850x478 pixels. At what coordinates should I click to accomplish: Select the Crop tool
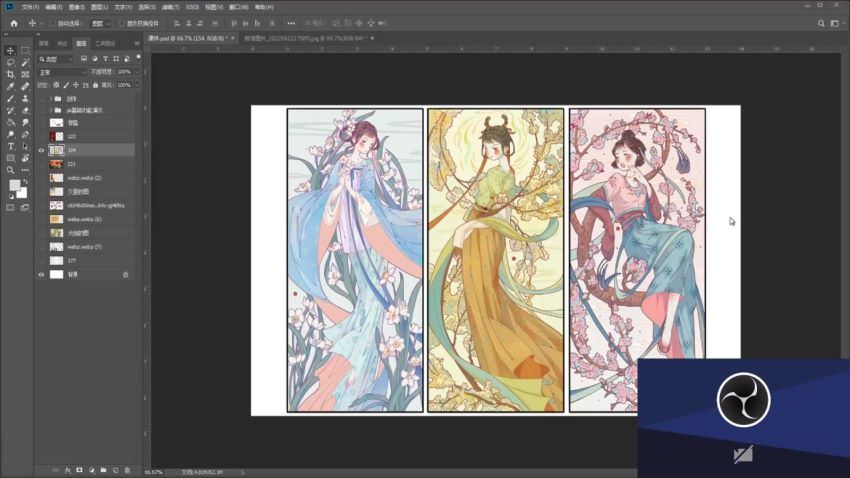tap(10, 74)
